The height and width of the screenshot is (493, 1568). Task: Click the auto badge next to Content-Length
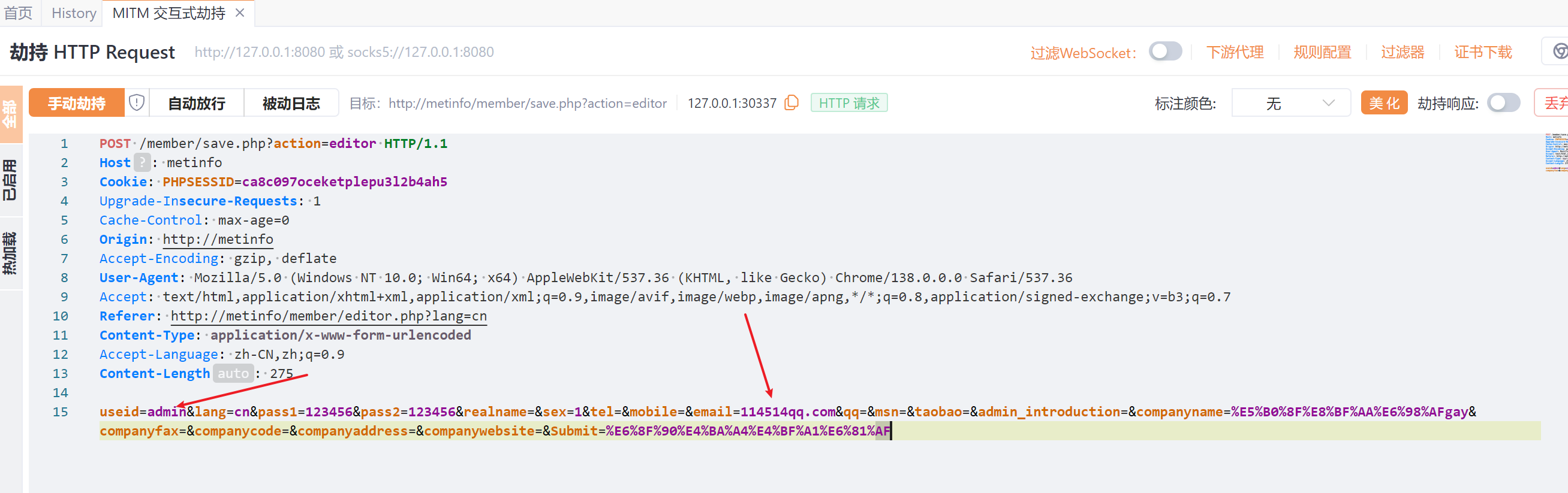click(x=233, y=373)
